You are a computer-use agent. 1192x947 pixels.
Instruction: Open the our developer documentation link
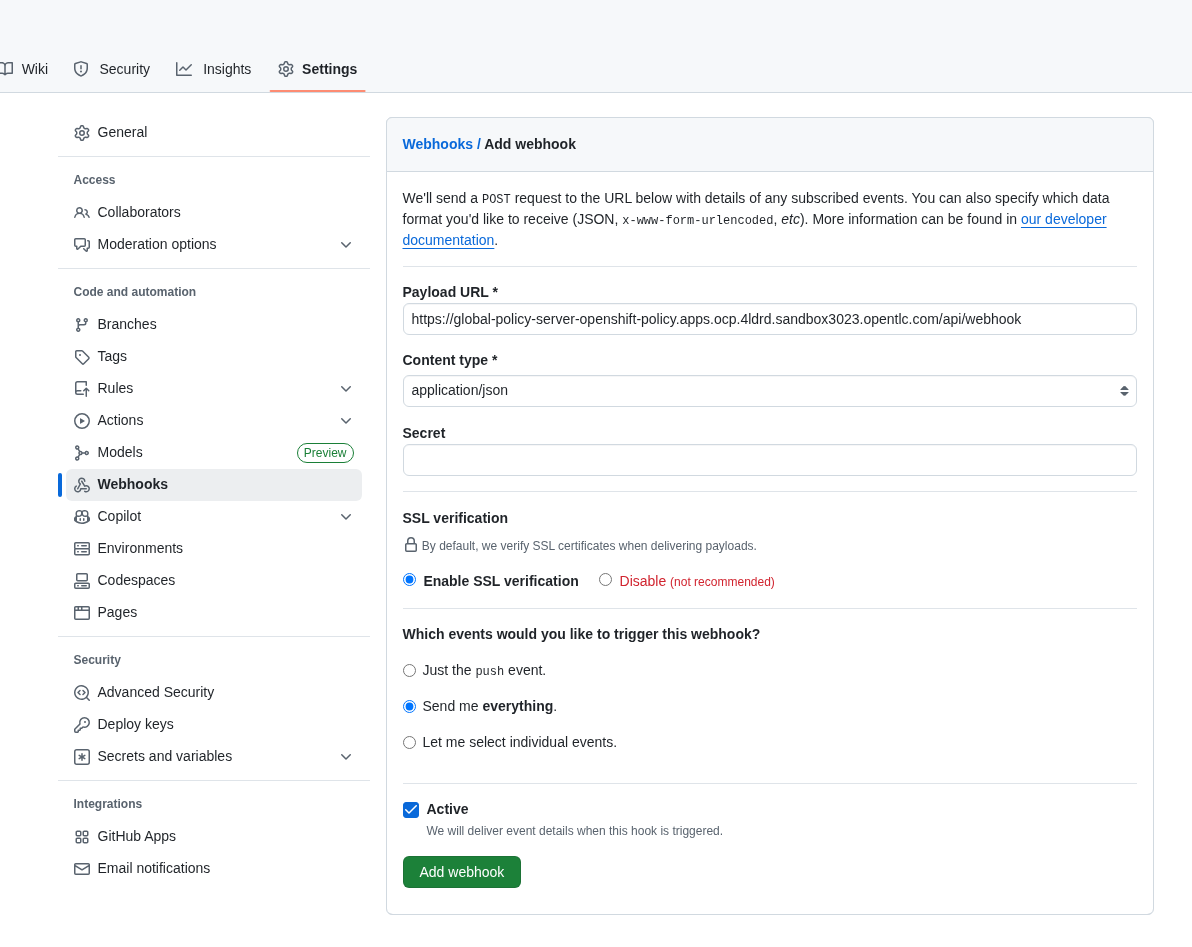click(x=1063, y=220)
